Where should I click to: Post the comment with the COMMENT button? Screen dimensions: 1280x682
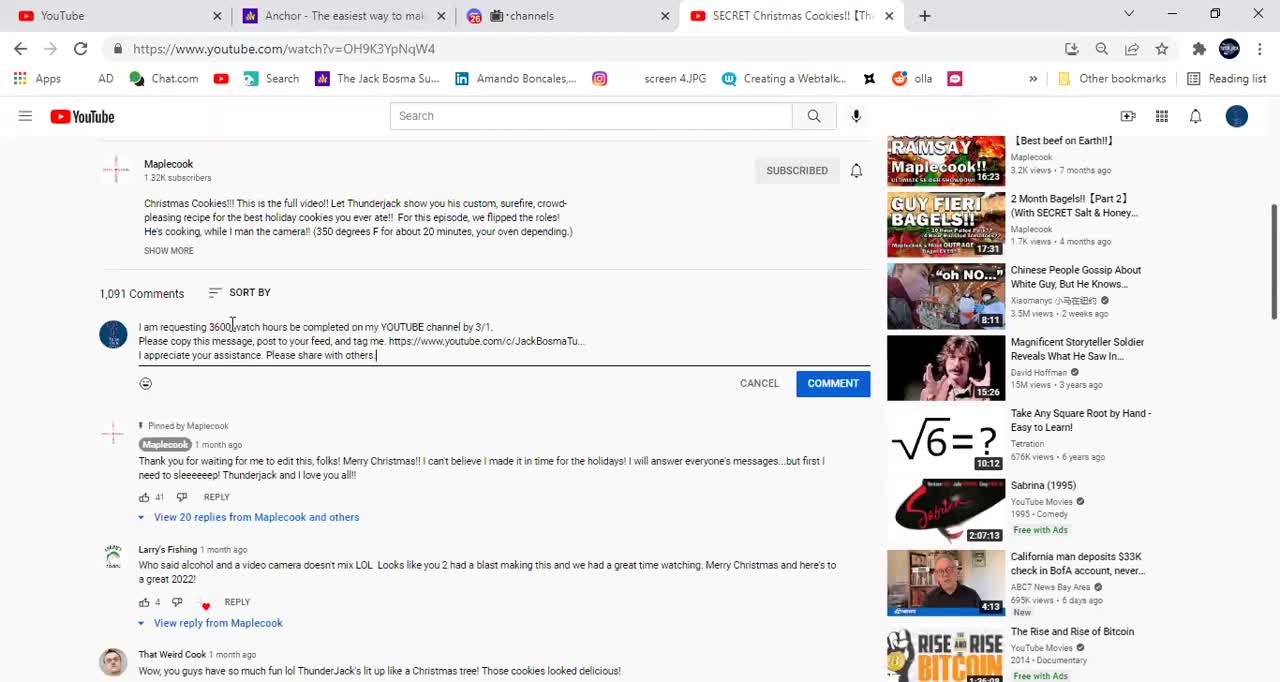[833, 383]
